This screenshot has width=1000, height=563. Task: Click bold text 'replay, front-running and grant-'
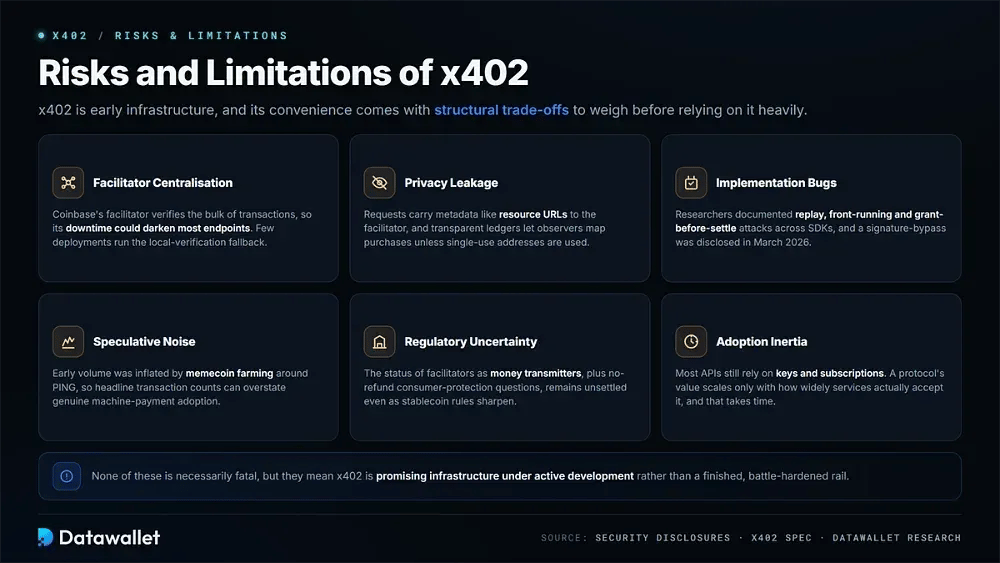(x=869, y=214)
